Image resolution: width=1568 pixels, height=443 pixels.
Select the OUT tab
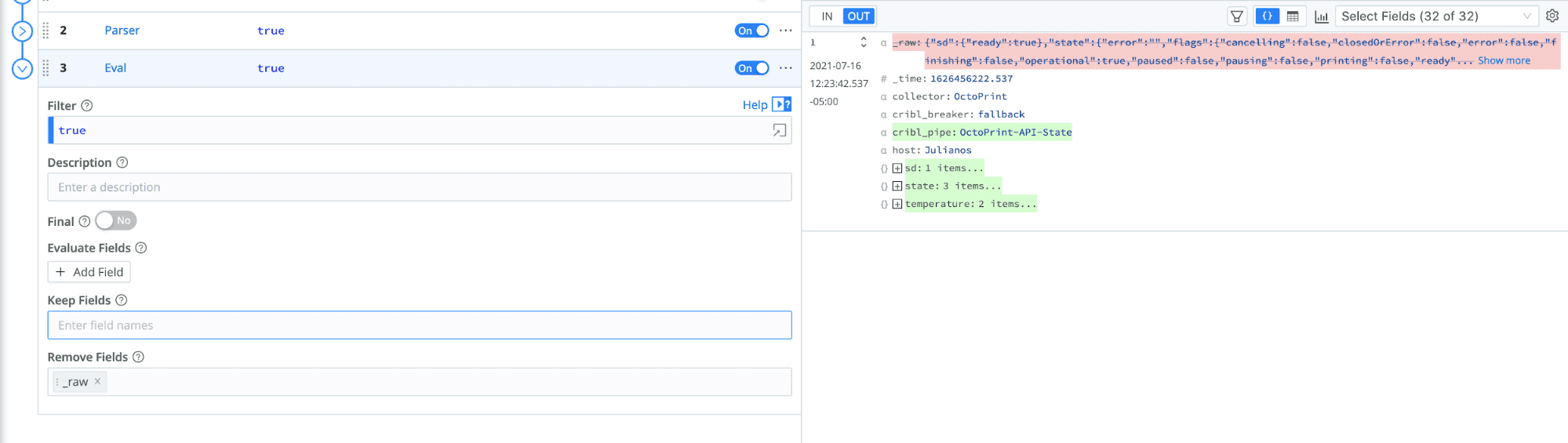click(858, 16)
